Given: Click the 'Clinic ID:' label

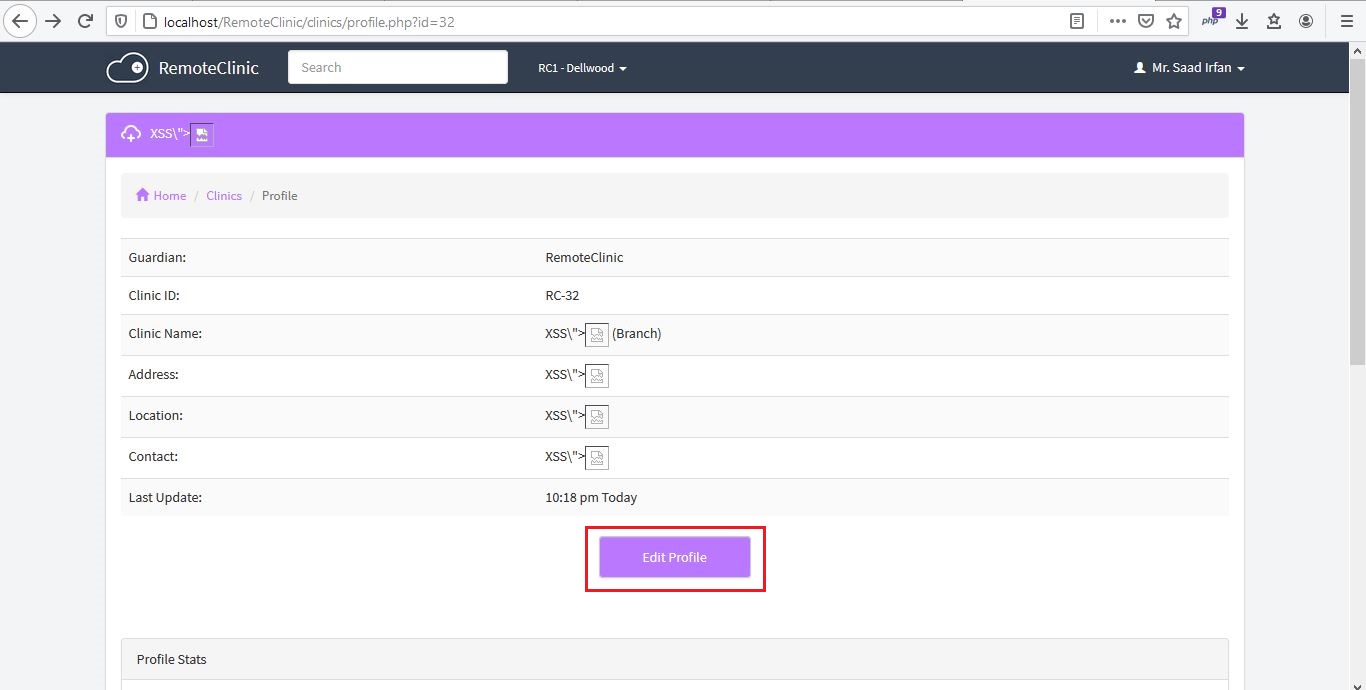Looking at the screenshot, I should pos(154,296).
